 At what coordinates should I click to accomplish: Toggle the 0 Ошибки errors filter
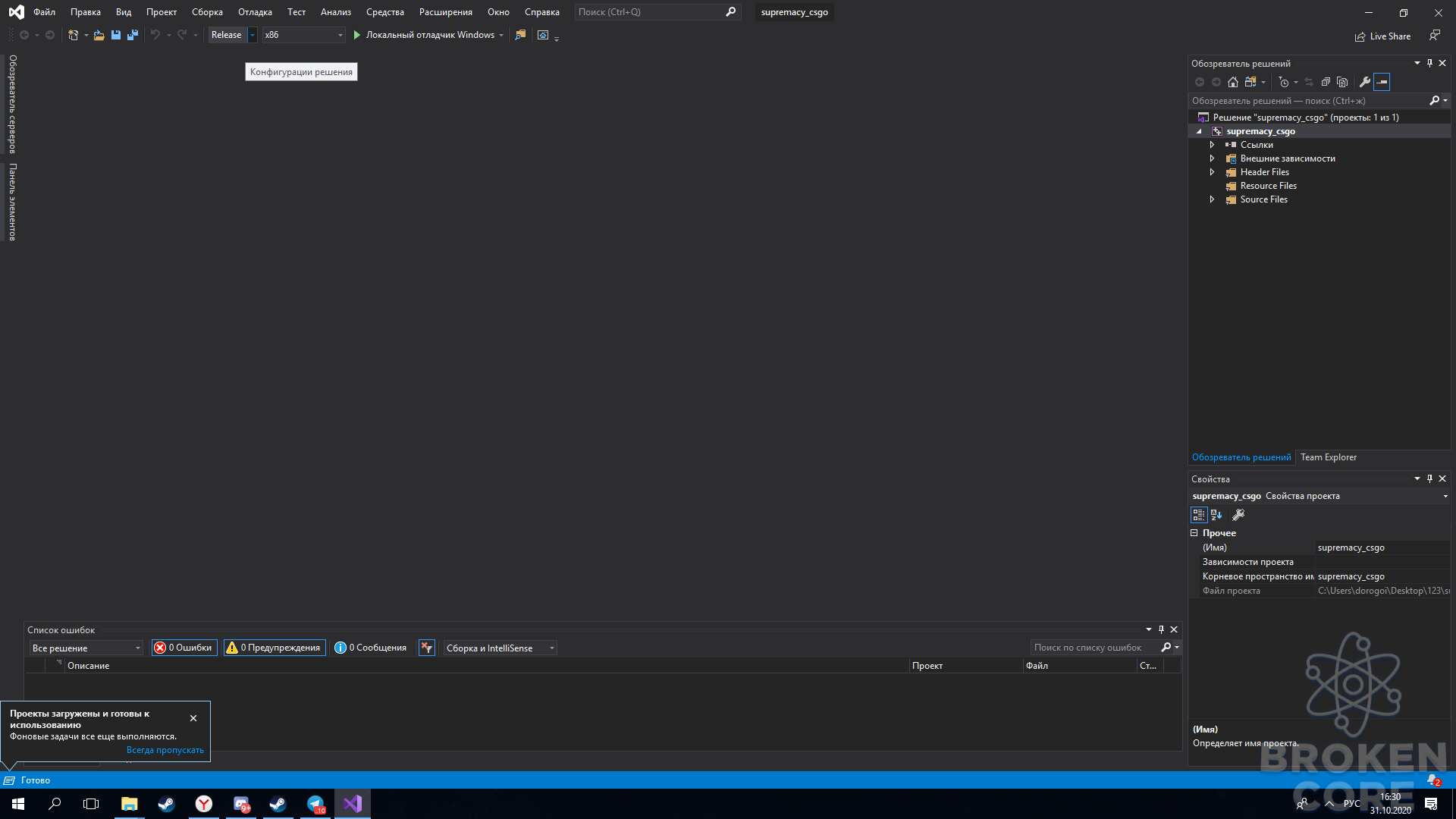[x=184, y=648]
